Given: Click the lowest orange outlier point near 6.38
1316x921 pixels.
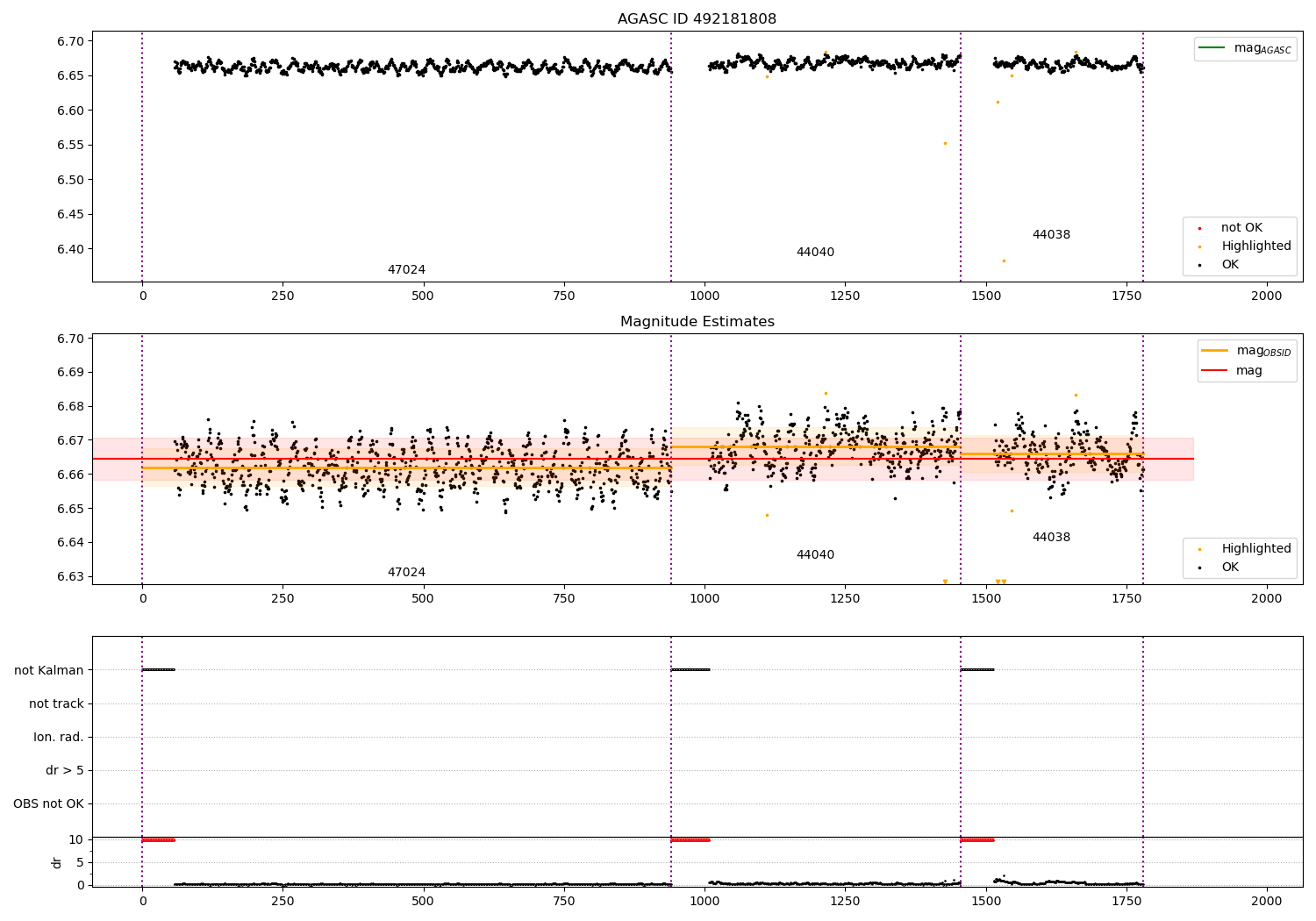Looking at the screenshot, I should [1004, 261].
